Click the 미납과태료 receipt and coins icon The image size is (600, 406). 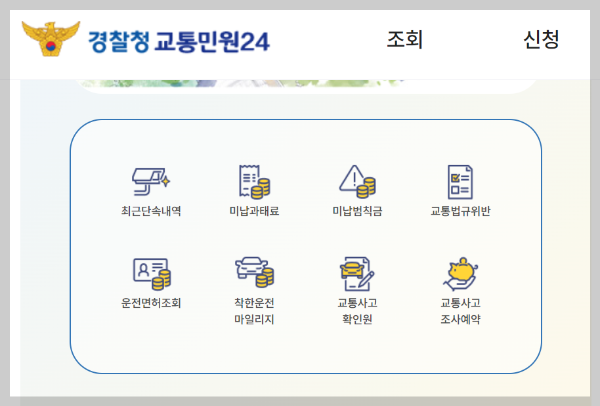pyautogui.click(x=254, y=182)
